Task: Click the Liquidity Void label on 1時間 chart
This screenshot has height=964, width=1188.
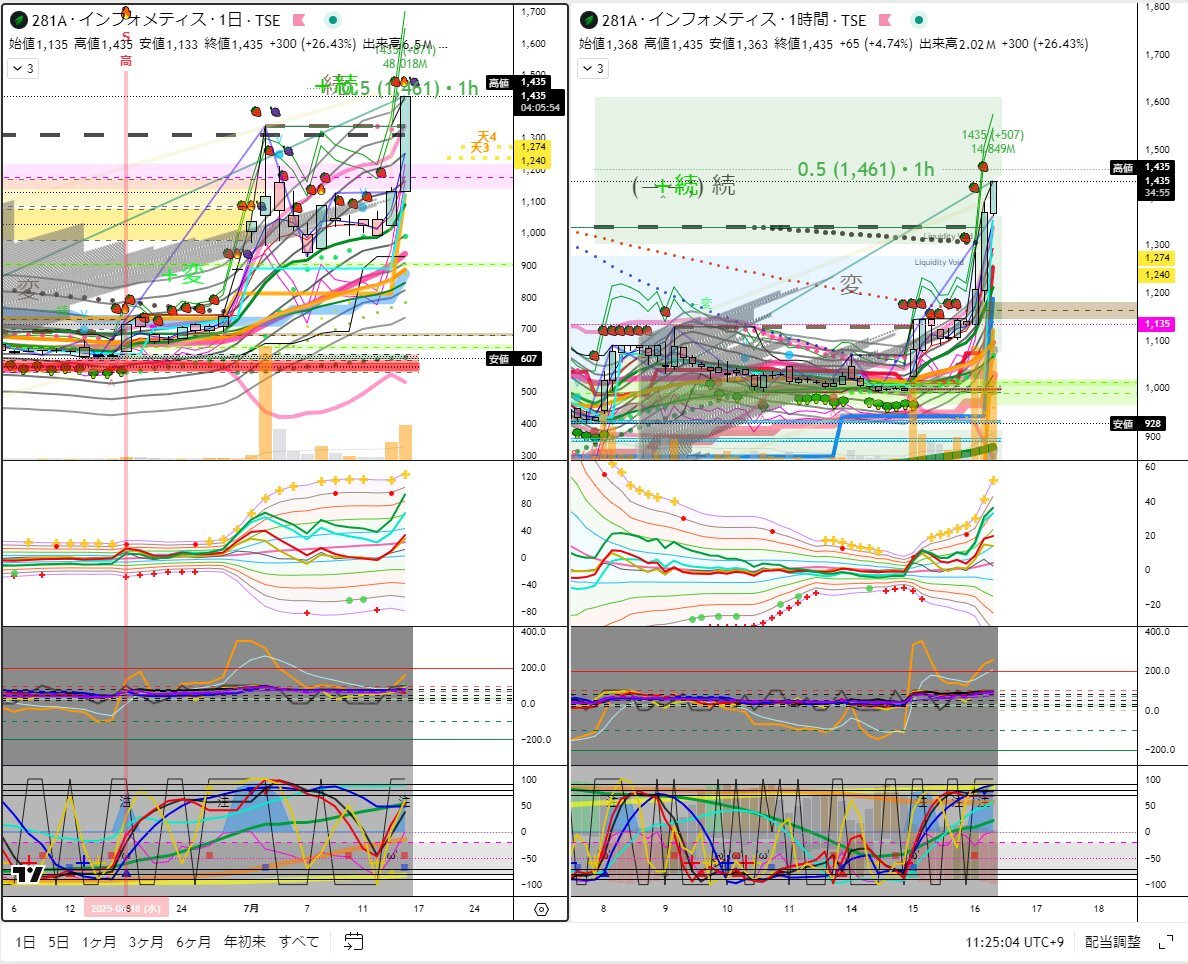Action: (x=939, y=262)
